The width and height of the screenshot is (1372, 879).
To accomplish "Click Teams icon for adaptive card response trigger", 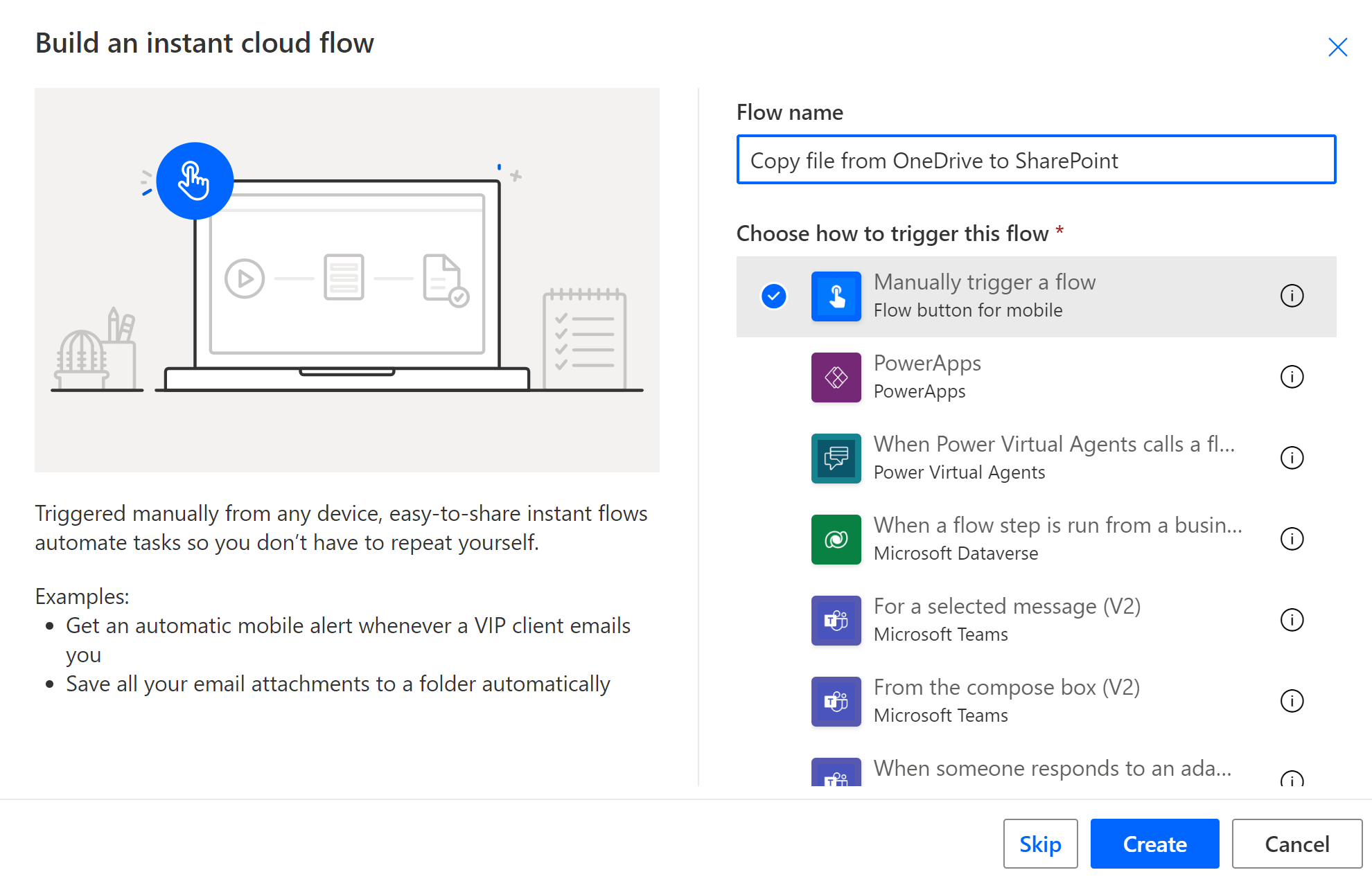I will pos(836,773).
